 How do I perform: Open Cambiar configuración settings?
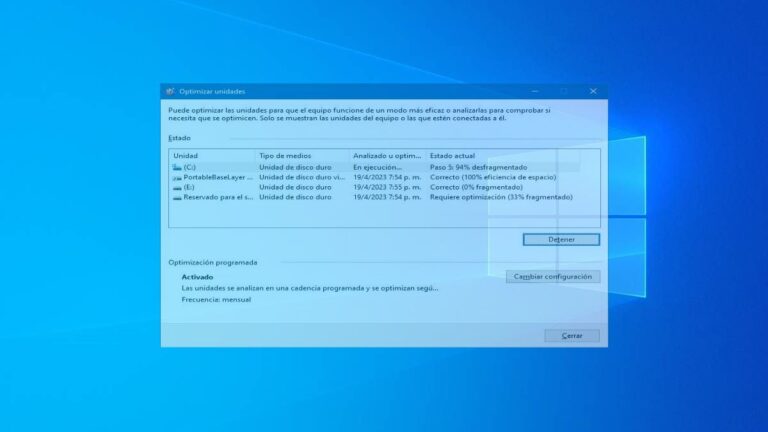tap(553, 277)
